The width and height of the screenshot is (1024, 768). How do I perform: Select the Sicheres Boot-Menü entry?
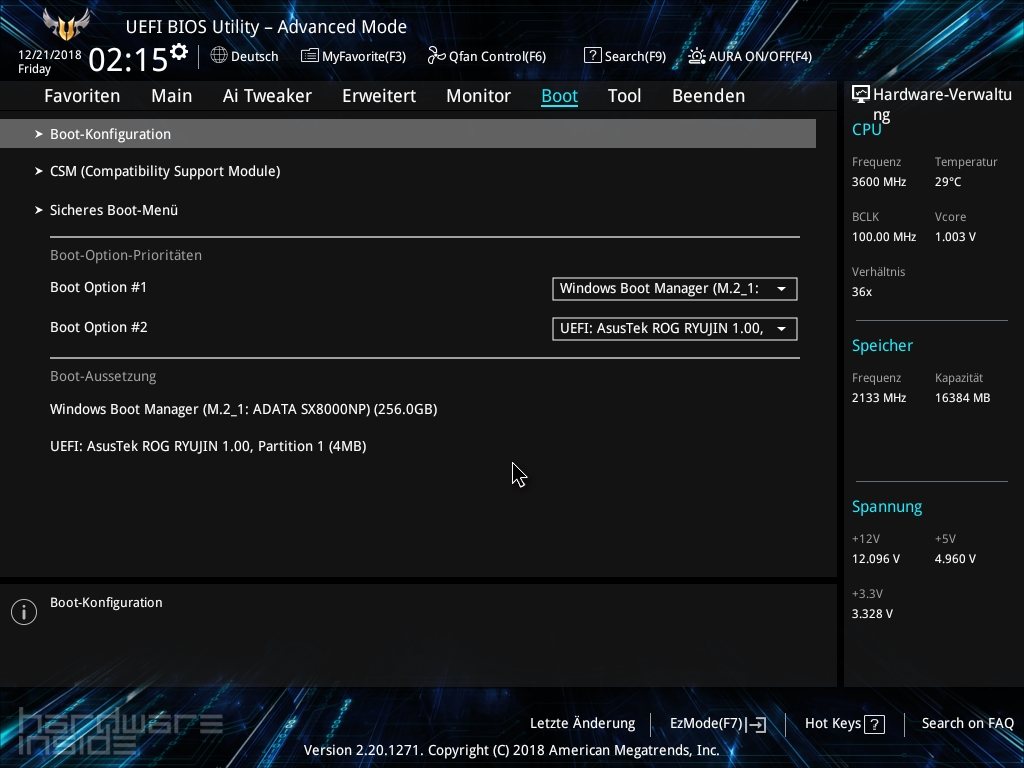[114, 209]
